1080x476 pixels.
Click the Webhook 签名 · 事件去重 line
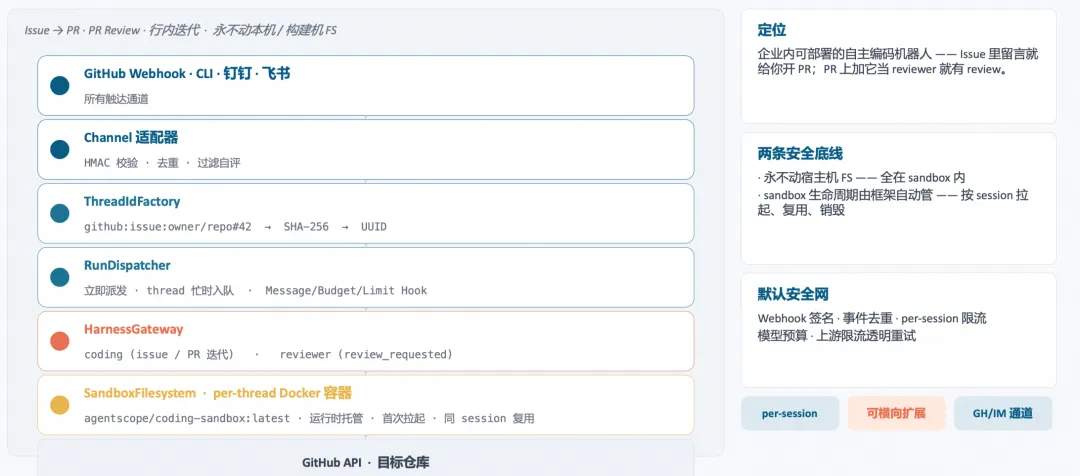pyautogui.click(x=872, y=319)
